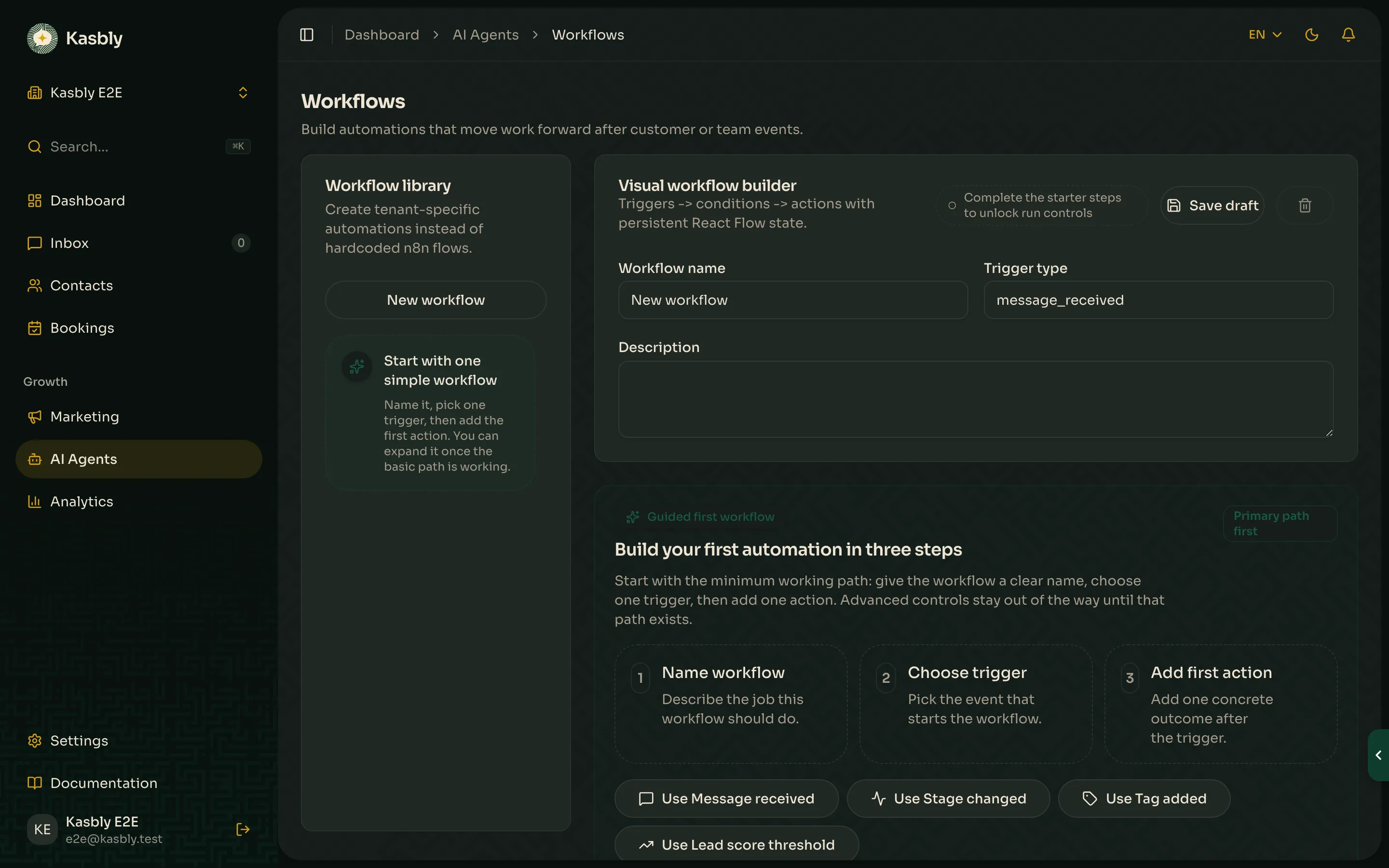Click the 'Complete the starter steps' status note
This screenshot has height=868, width=1389.
[1042, 205]
